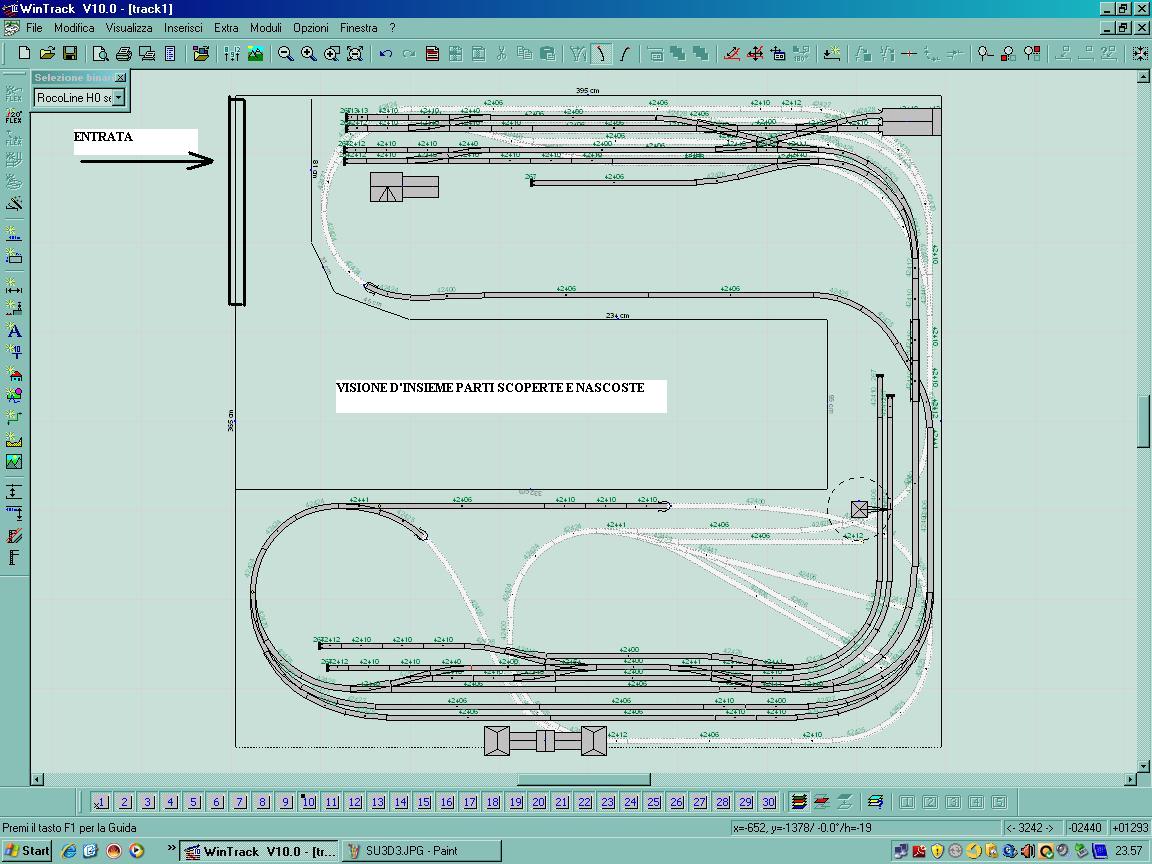Screen dimensions: 1152x864
Task: Undo the last action
Action: click(386, 54)
